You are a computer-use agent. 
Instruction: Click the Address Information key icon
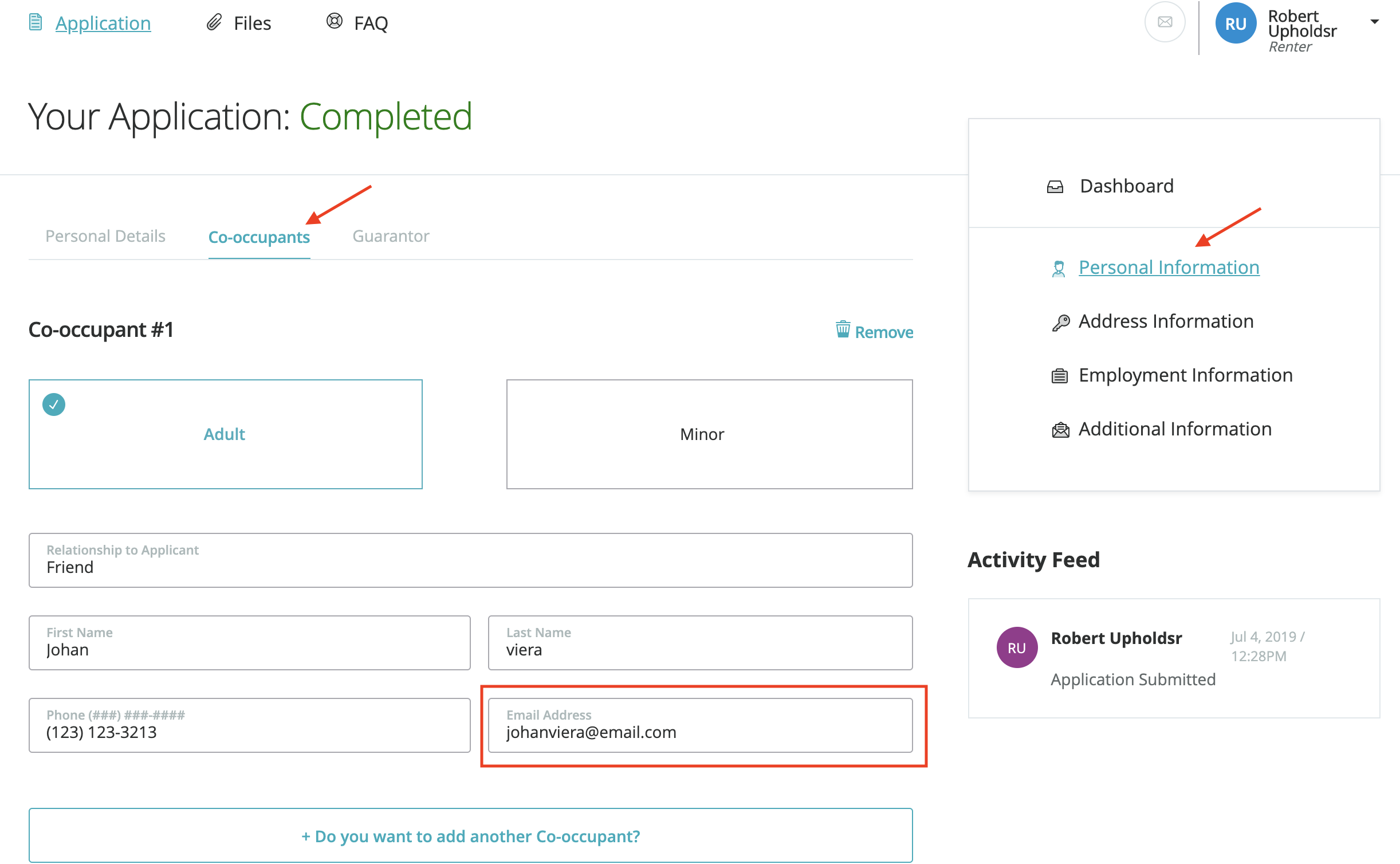click(1060, 323)
